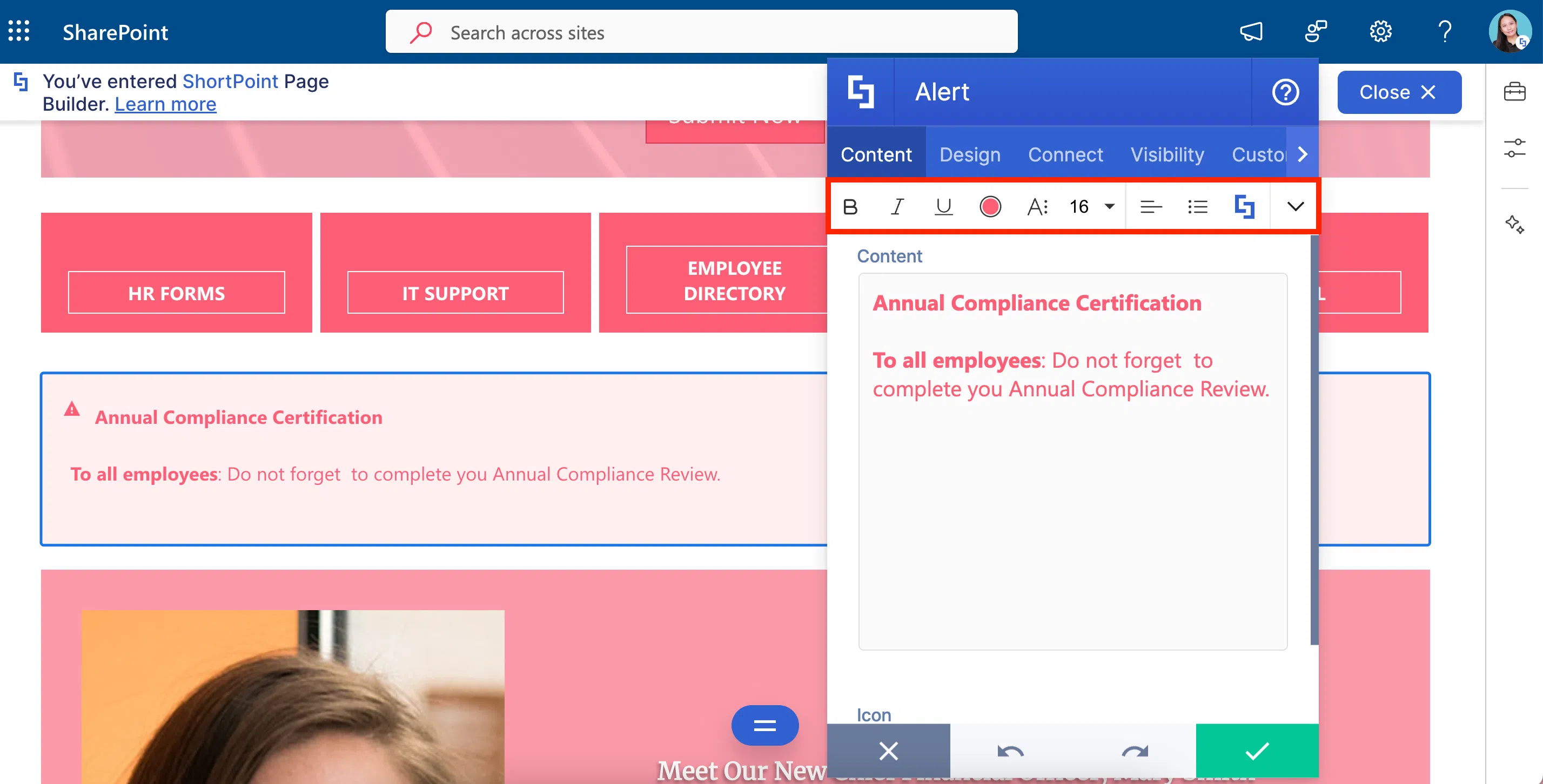Click the ShortPoint icon in banner
Viewport: 1543px width, 784px height.
tap(21, 81)
